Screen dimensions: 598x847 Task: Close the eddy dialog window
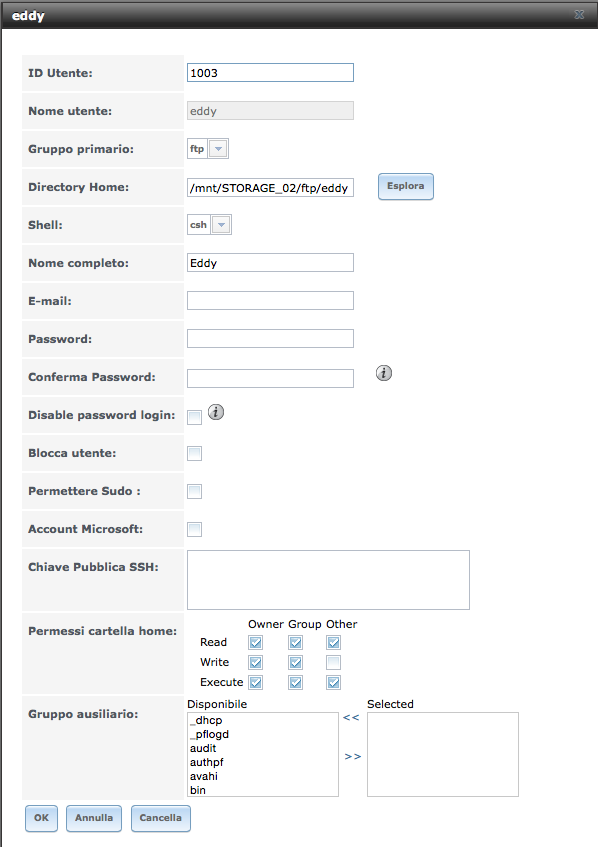tap(579, 15)
